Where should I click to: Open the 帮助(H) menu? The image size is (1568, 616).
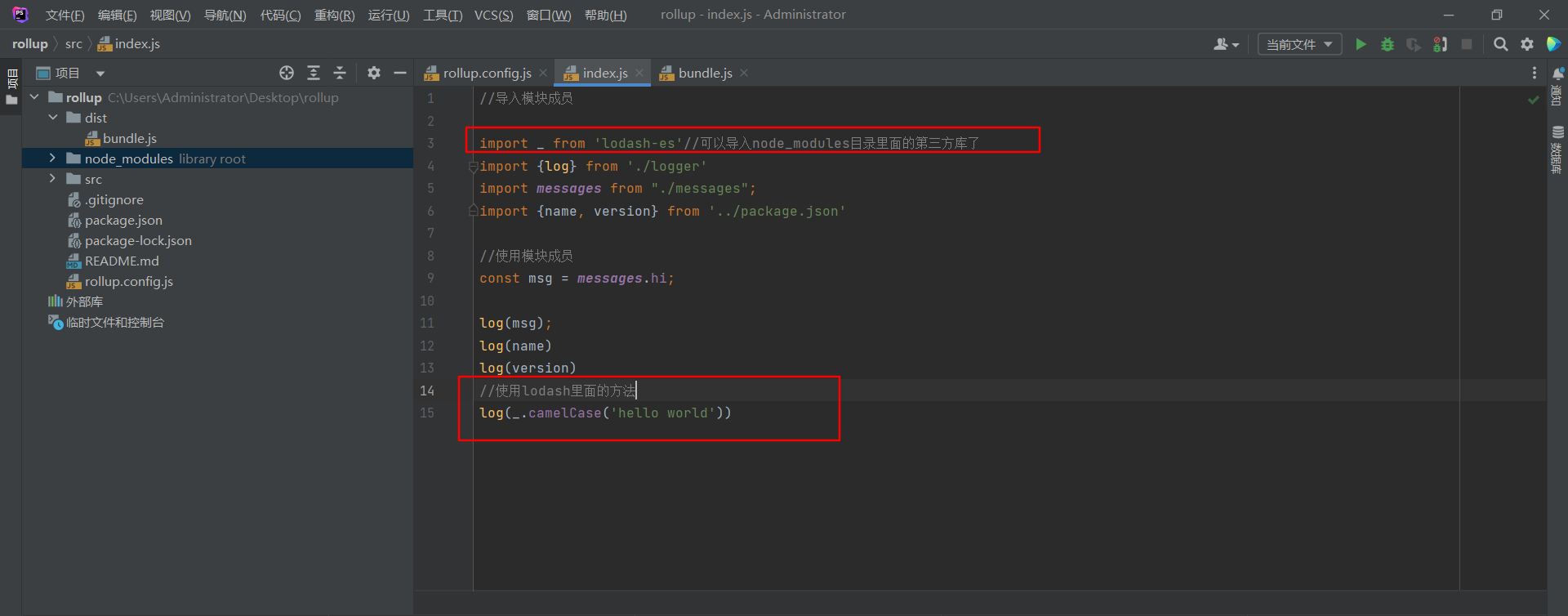(605, 15)
